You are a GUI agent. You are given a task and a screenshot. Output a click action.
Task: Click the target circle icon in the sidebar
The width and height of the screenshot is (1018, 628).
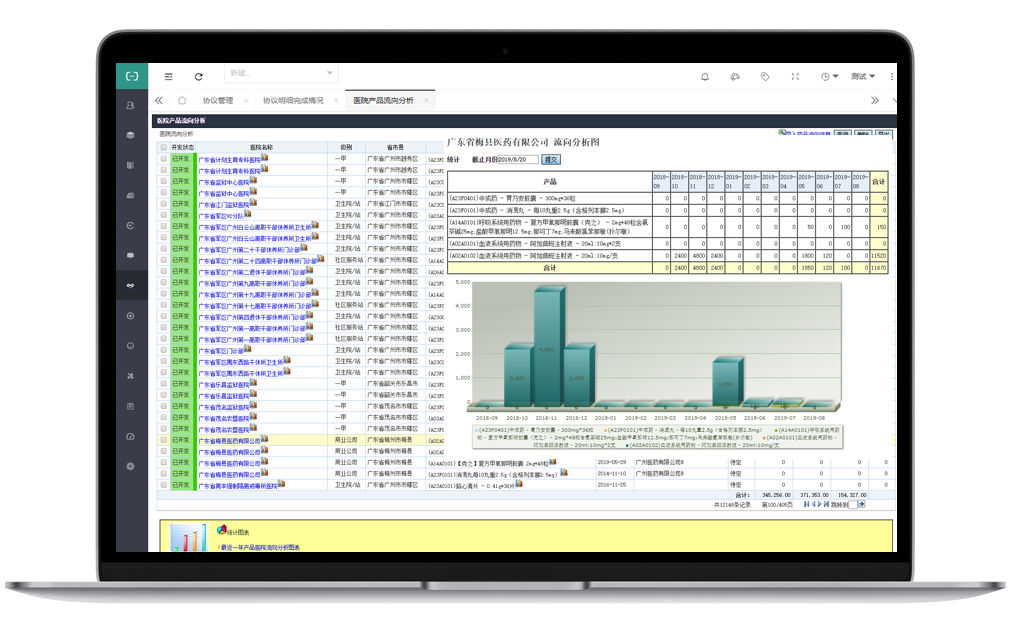130,316
